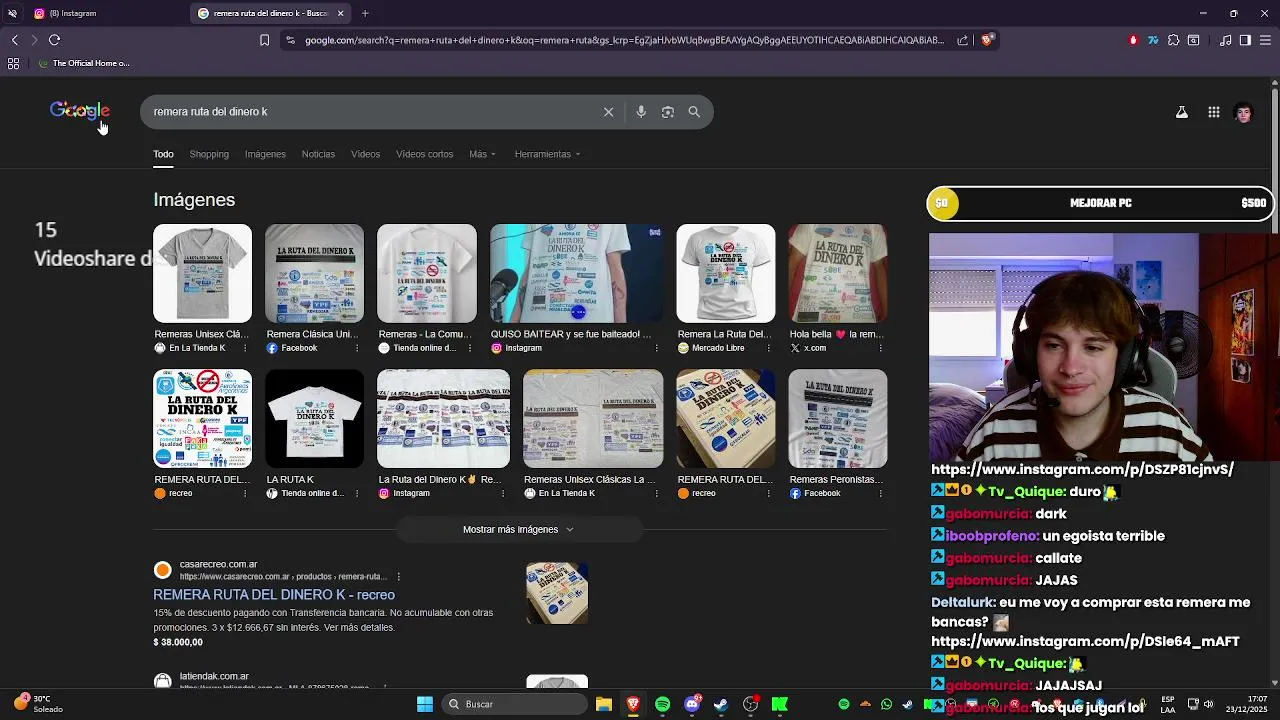This screenshot has width=1280, height=720.
Task: Open QUISO BAITEAR Instagram image
Action: pos(576,274)
